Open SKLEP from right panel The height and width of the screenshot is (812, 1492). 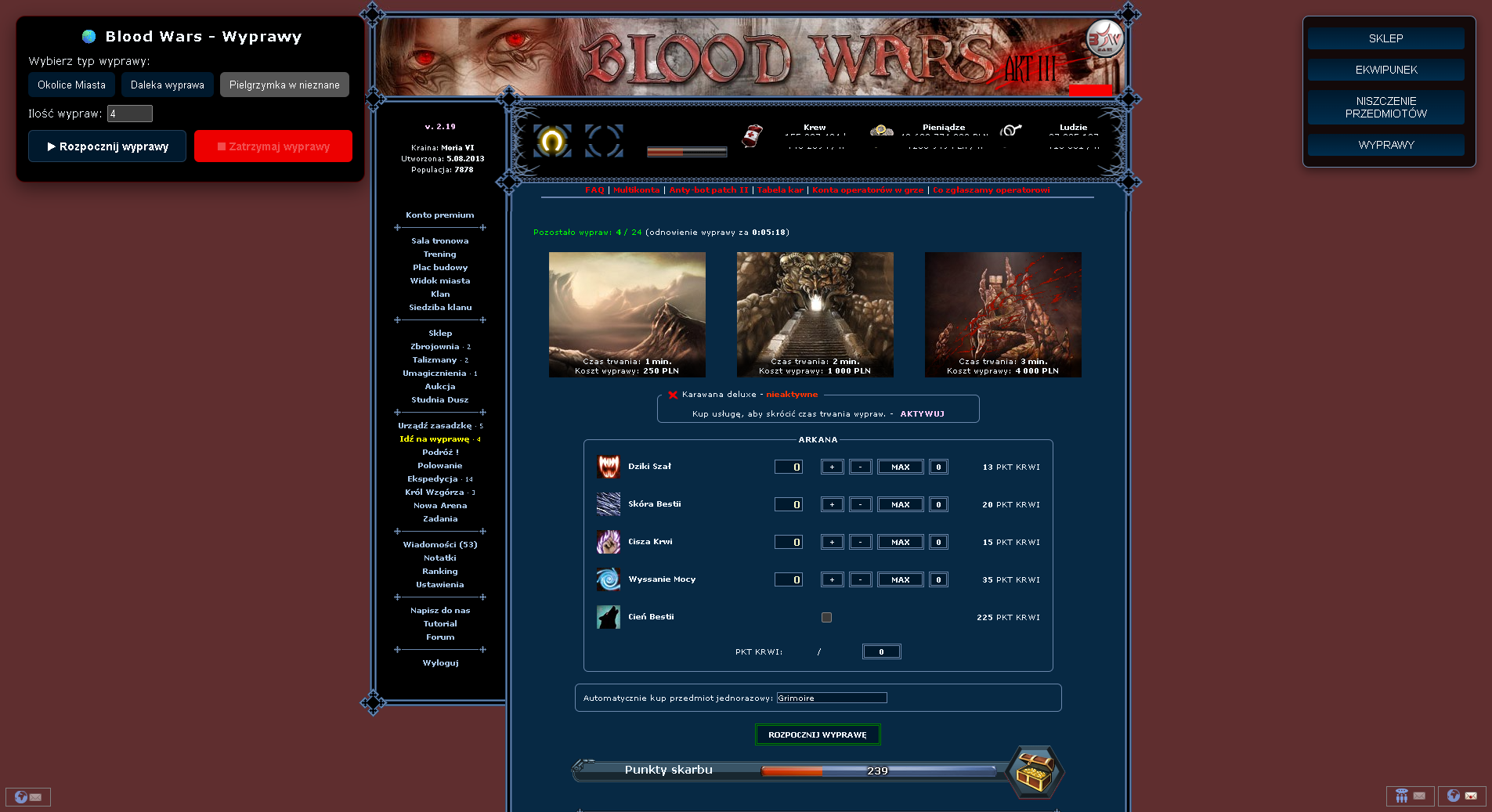pyautogui.click(x=1385, y=38)
